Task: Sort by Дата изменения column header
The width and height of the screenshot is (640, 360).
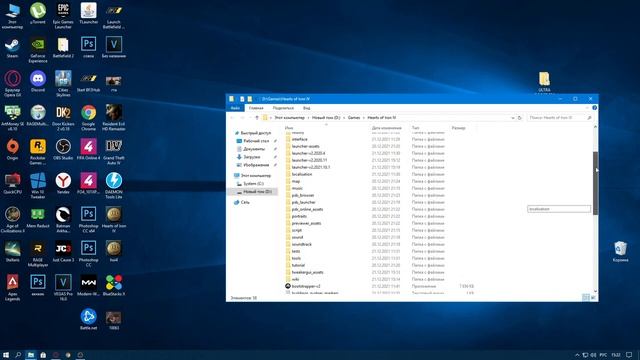Action: coord(387,128)
